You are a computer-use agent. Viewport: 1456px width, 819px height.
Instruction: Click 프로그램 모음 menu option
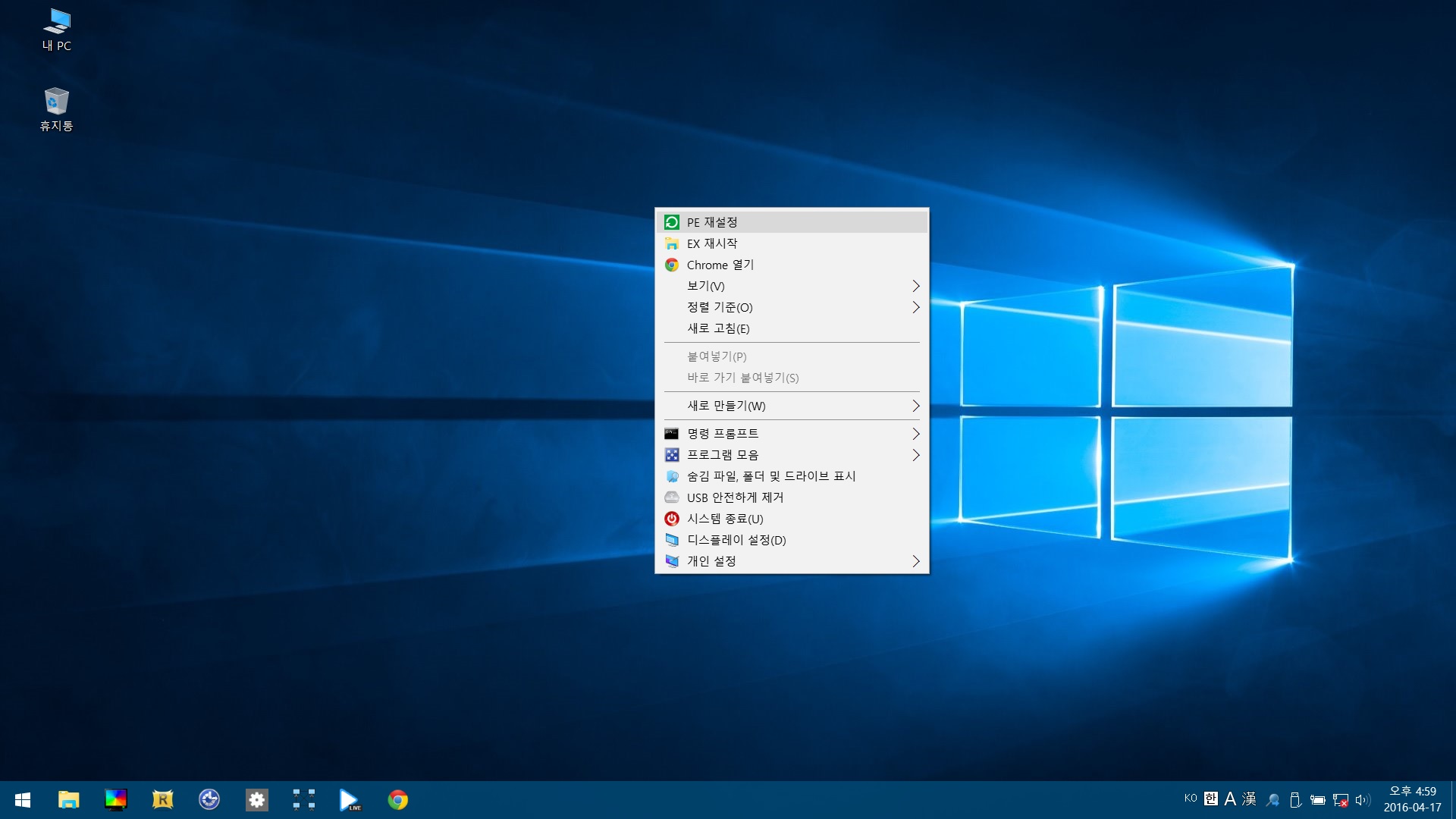(x=792, y=454)
